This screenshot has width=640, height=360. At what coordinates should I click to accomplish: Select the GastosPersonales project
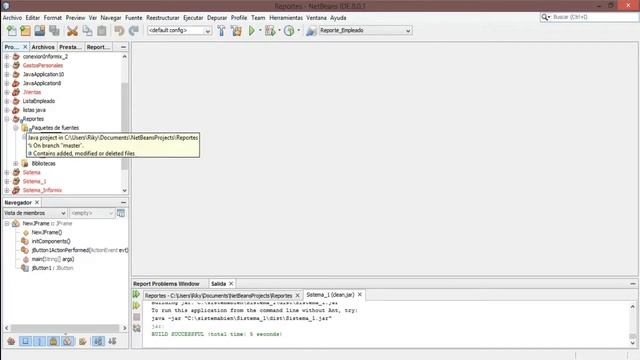coord(42,65)
